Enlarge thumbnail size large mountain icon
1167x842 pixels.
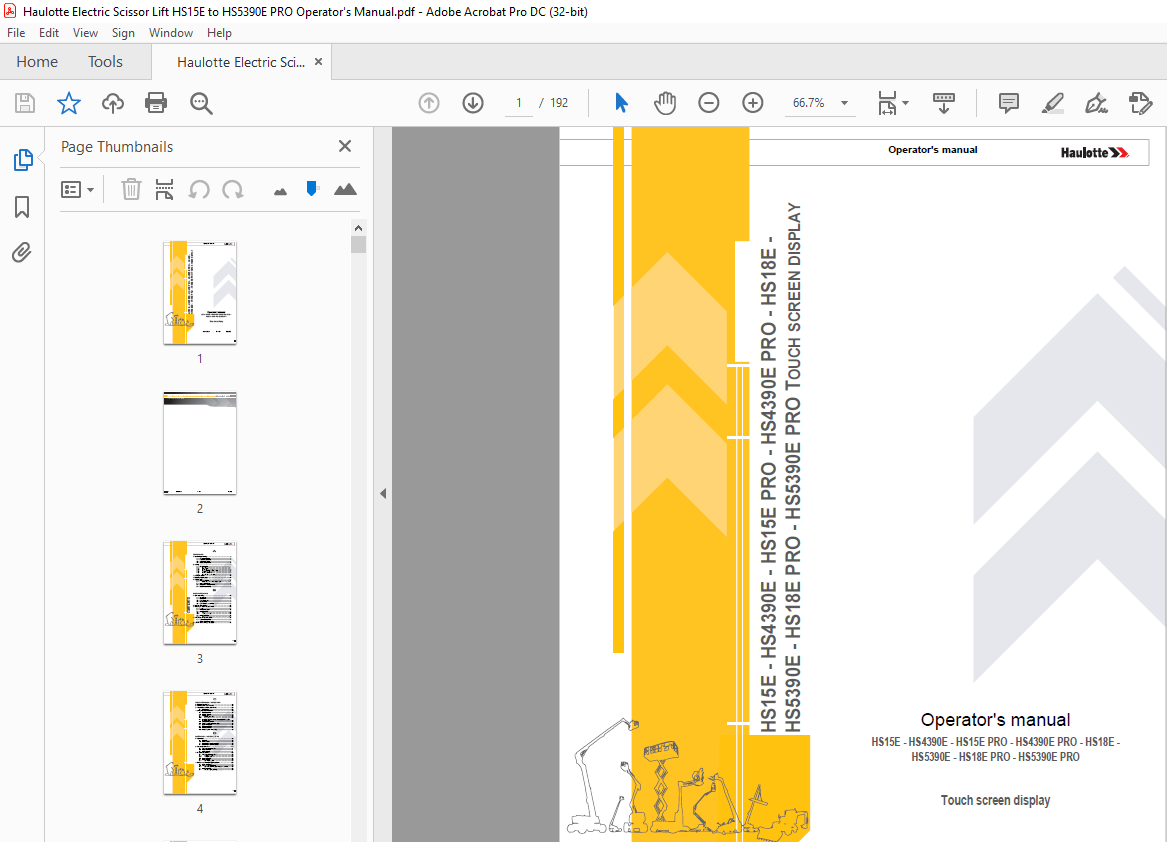coord(345,189)
